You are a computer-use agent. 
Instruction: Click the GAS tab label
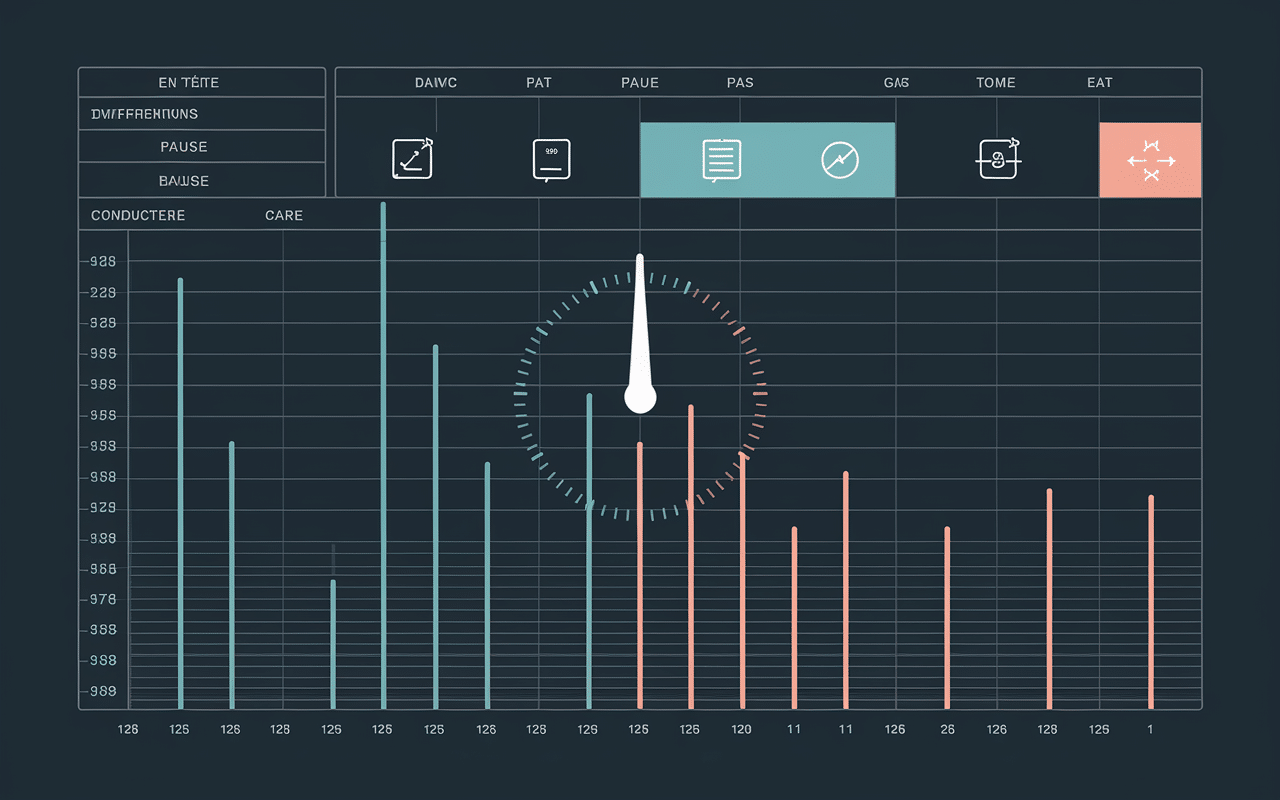896,83
